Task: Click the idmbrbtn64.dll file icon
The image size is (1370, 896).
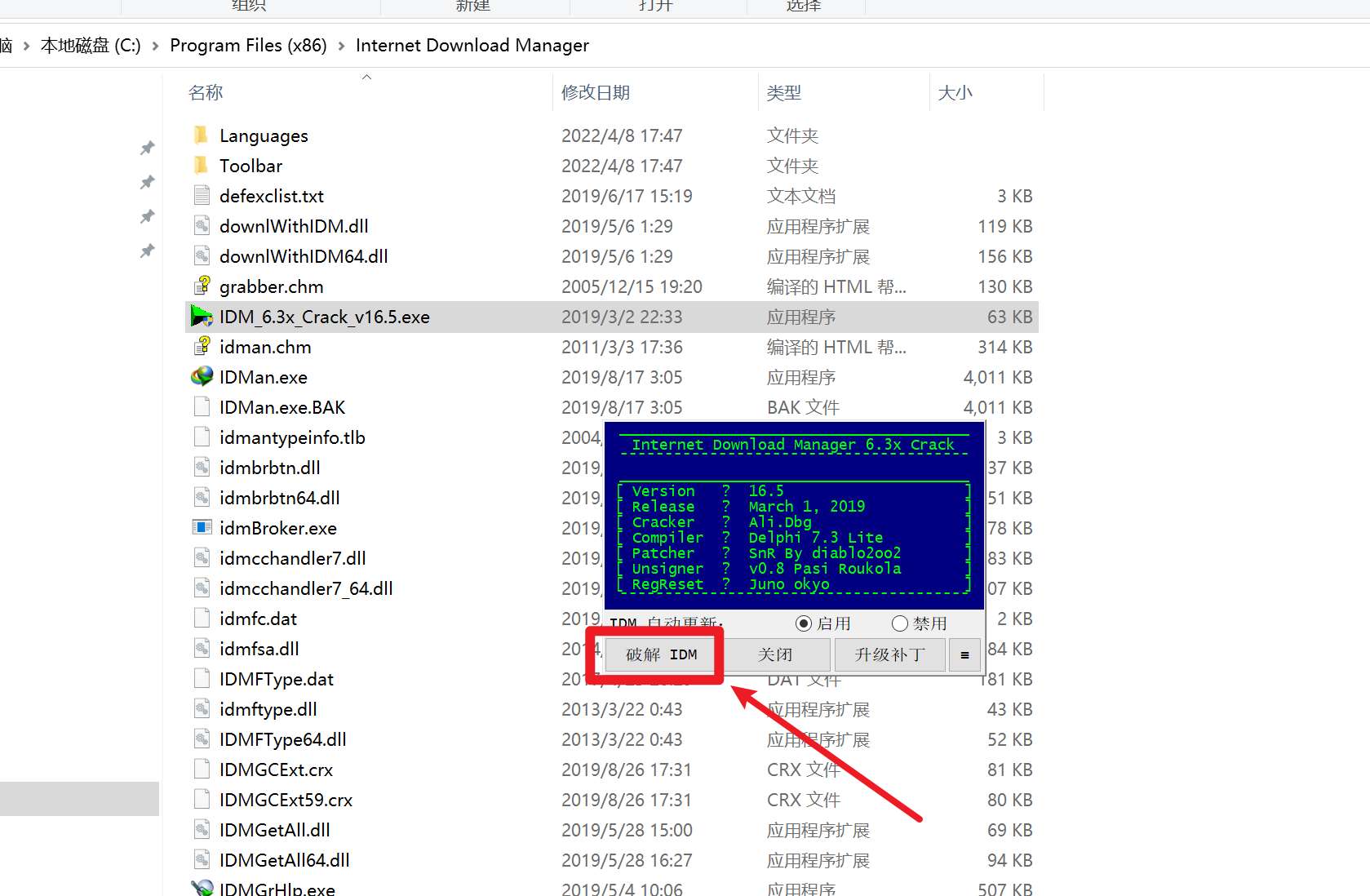Action: (x=202, y=498)
